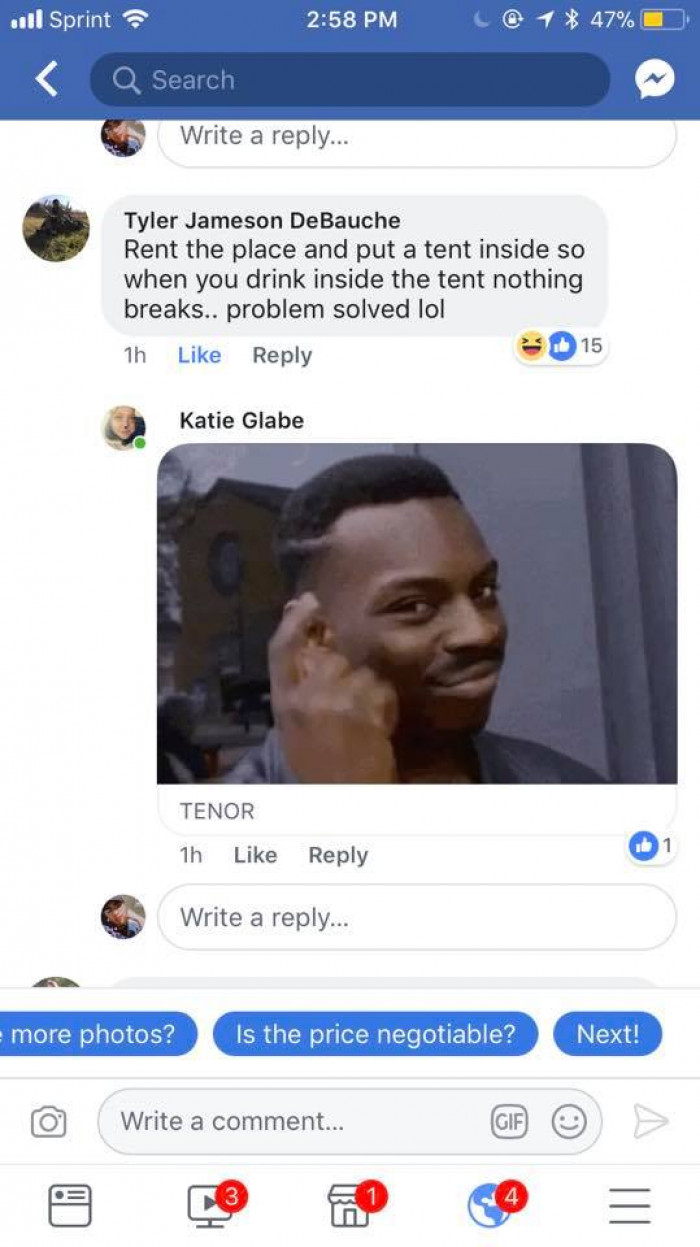Image resolution: width=700 pixels, height=1247 pixels.
Task: Open notifications globe tab
Action: tap(490, 1205)
